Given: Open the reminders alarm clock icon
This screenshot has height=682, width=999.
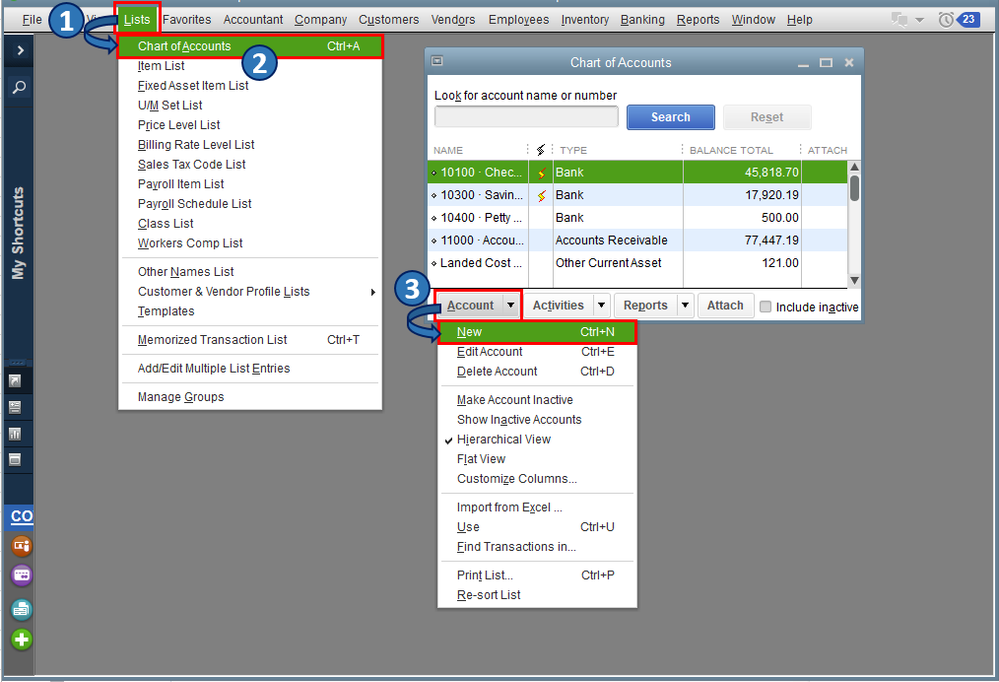Looking at the screenshot, I should point(945,20).
